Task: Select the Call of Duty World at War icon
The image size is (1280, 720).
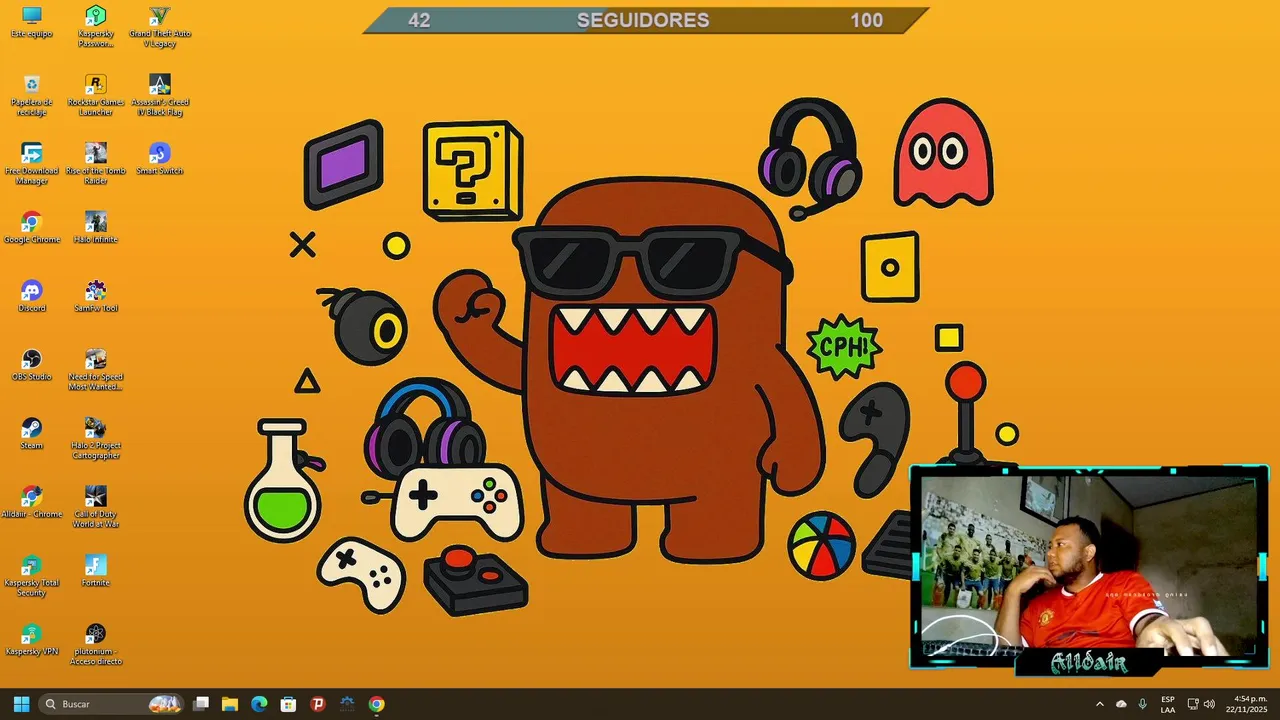Action: point(96,507)
